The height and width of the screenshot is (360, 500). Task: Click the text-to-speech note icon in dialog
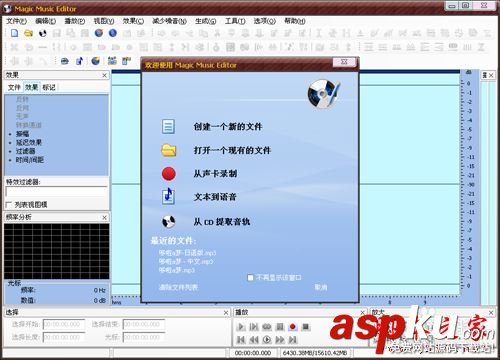[168, 196]
